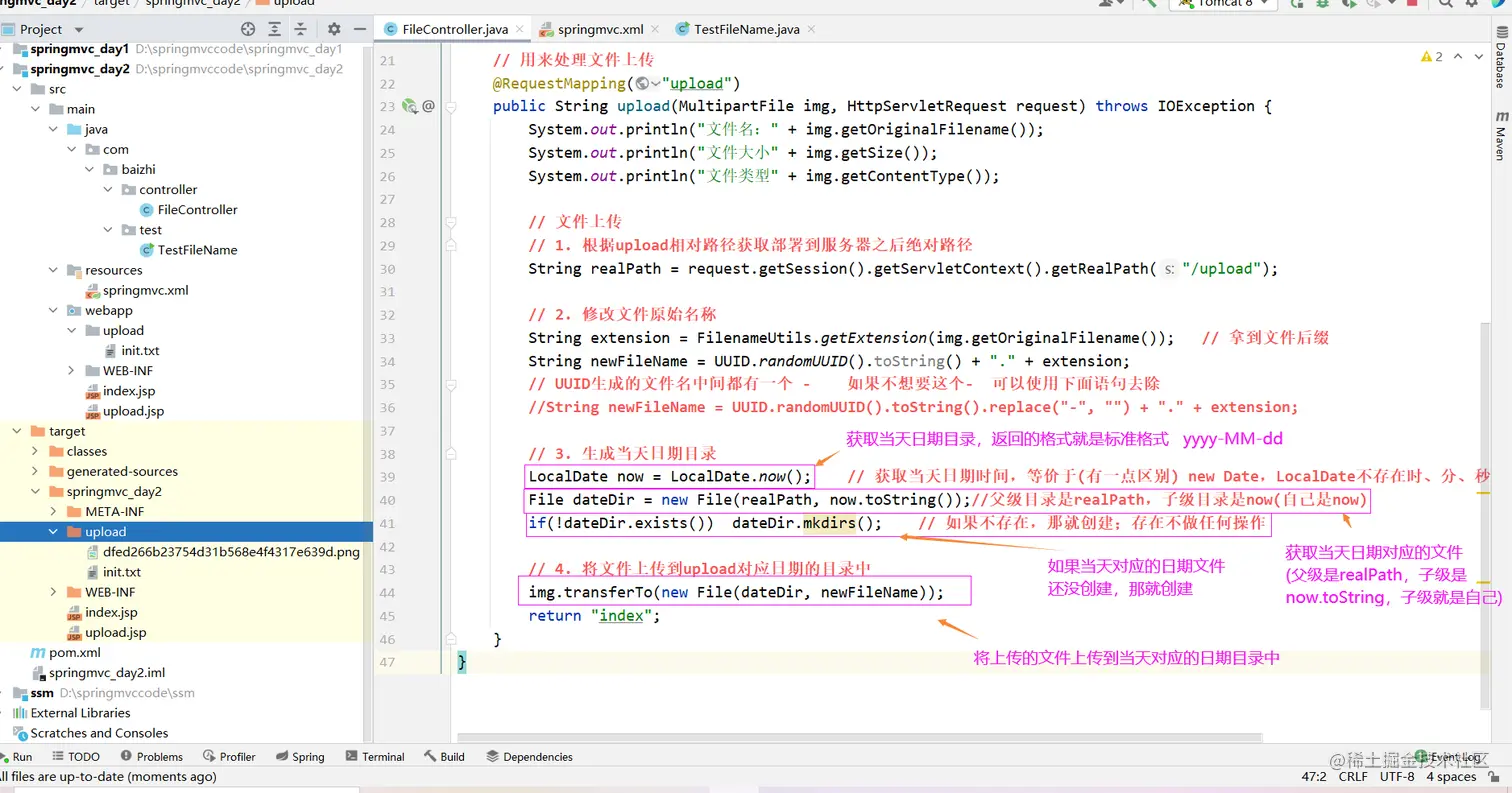
Task: Open the Maven tool window
Action: [1500, 136]
